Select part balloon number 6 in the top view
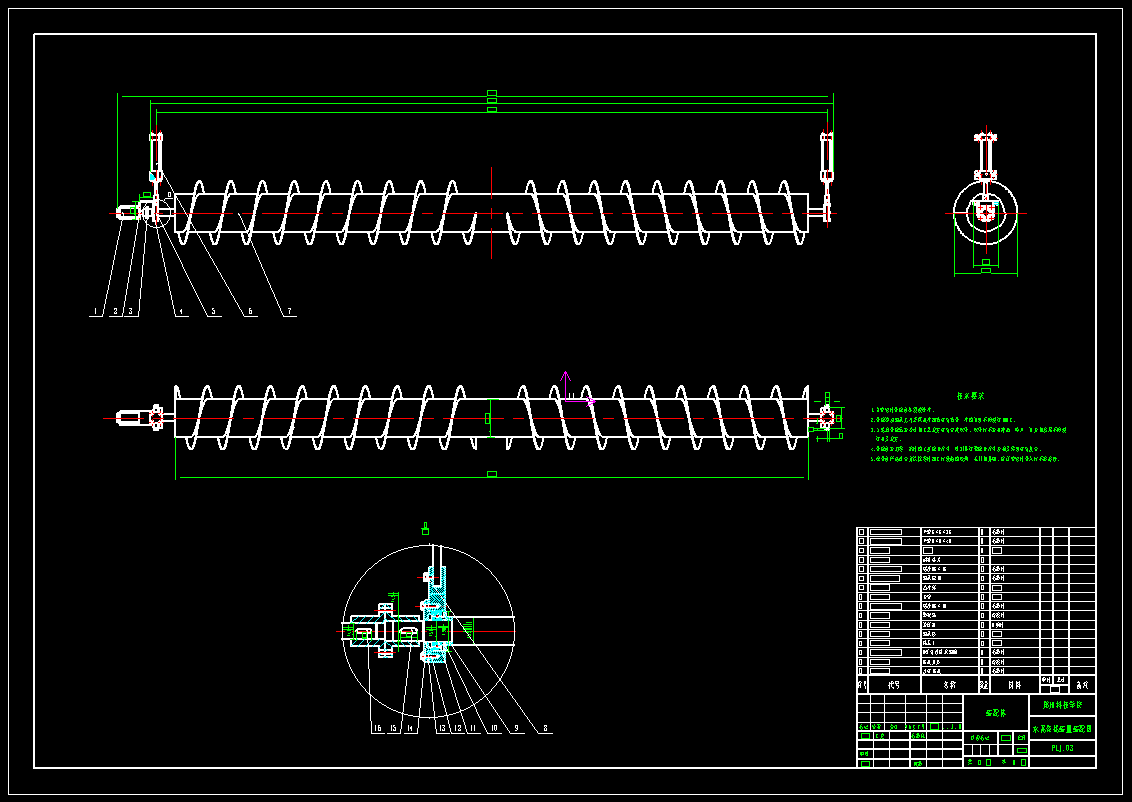Image resolution: width=1132 pixels, height=802 pixels. click(x=251, y=312)
